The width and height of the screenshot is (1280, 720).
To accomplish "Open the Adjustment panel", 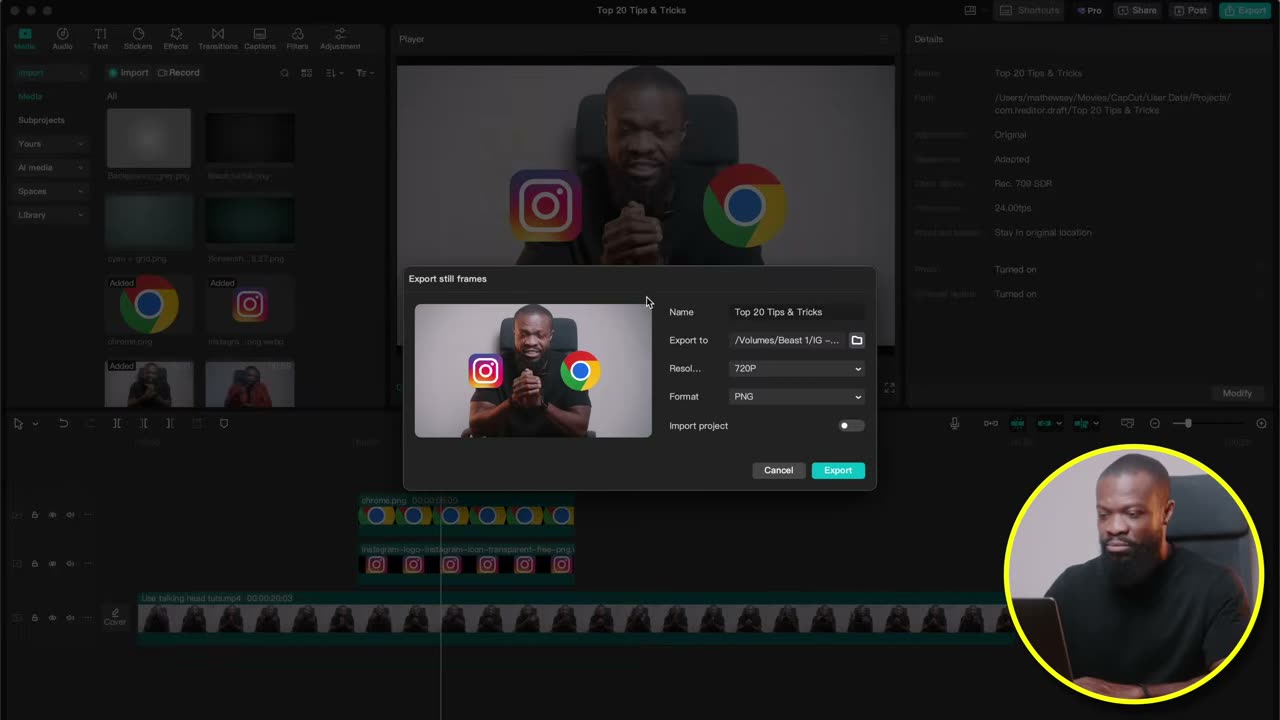I will pyautogui.click(x=340, y=39).
